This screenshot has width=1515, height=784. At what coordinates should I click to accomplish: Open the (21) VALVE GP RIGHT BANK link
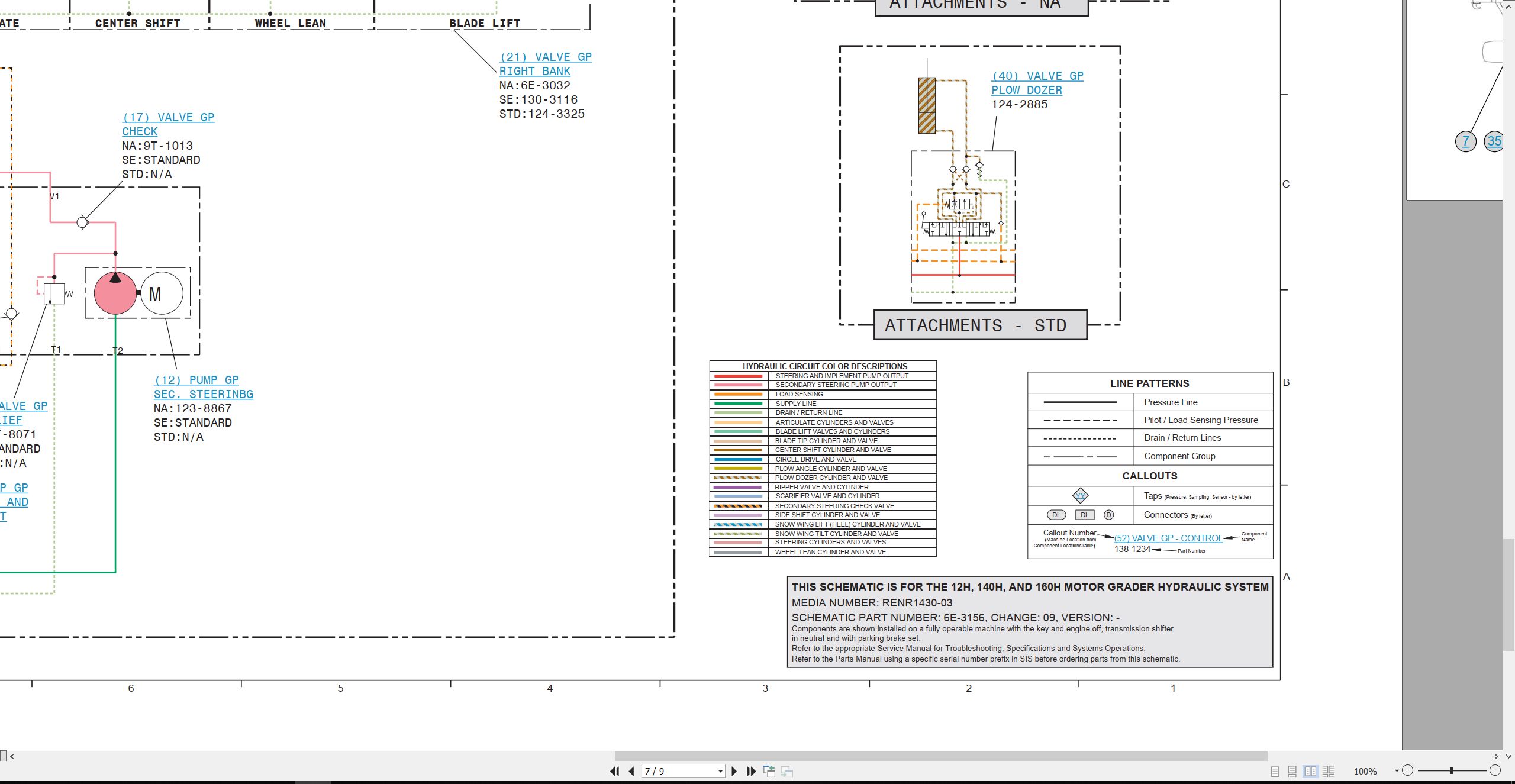(545, 64)
